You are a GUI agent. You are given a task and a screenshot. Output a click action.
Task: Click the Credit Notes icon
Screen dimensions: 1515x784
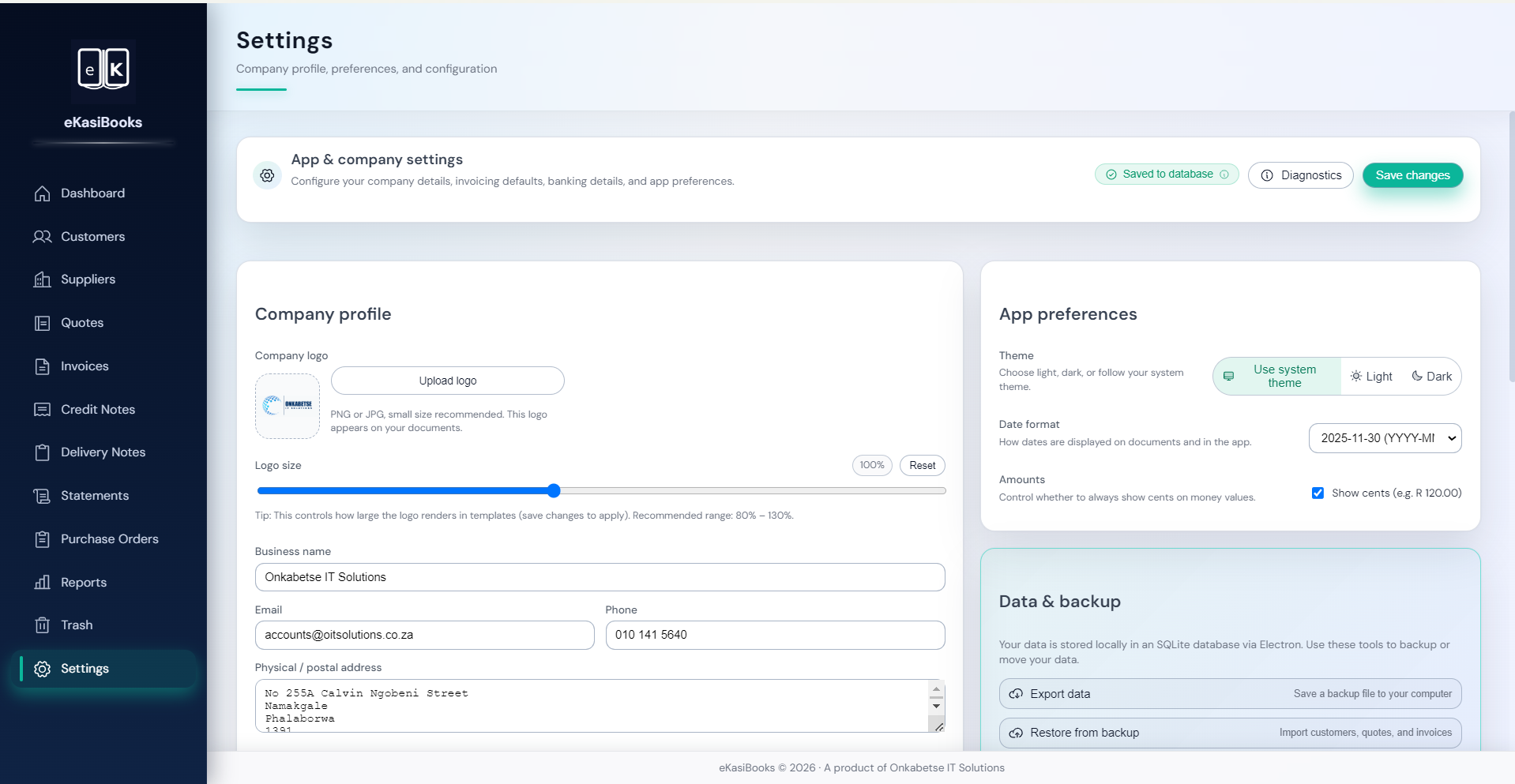coord(43,409)
